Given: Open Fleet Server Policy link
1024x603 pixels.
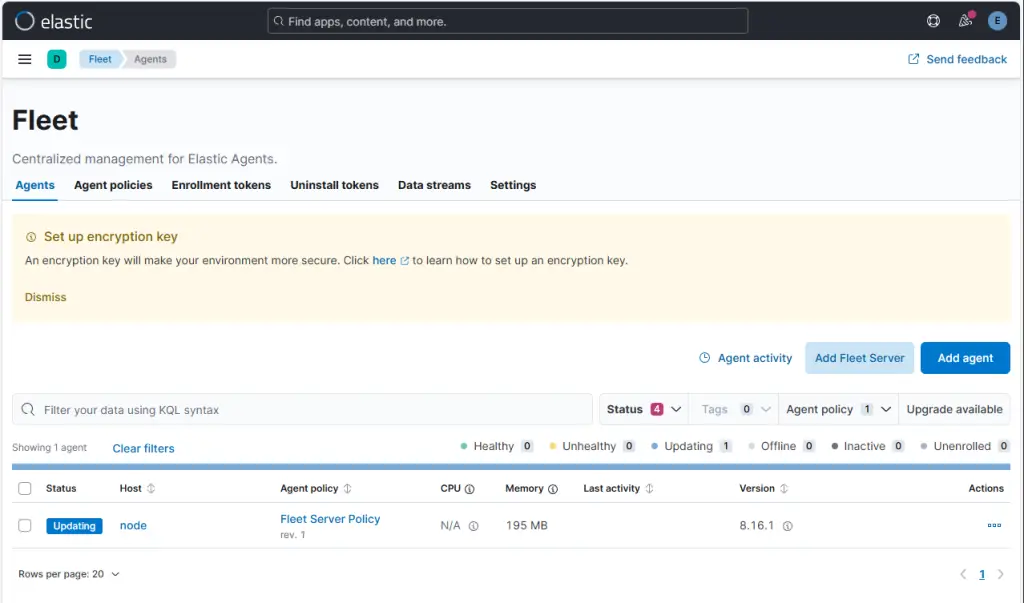Looking at the screenshot, I should [330, 519].
